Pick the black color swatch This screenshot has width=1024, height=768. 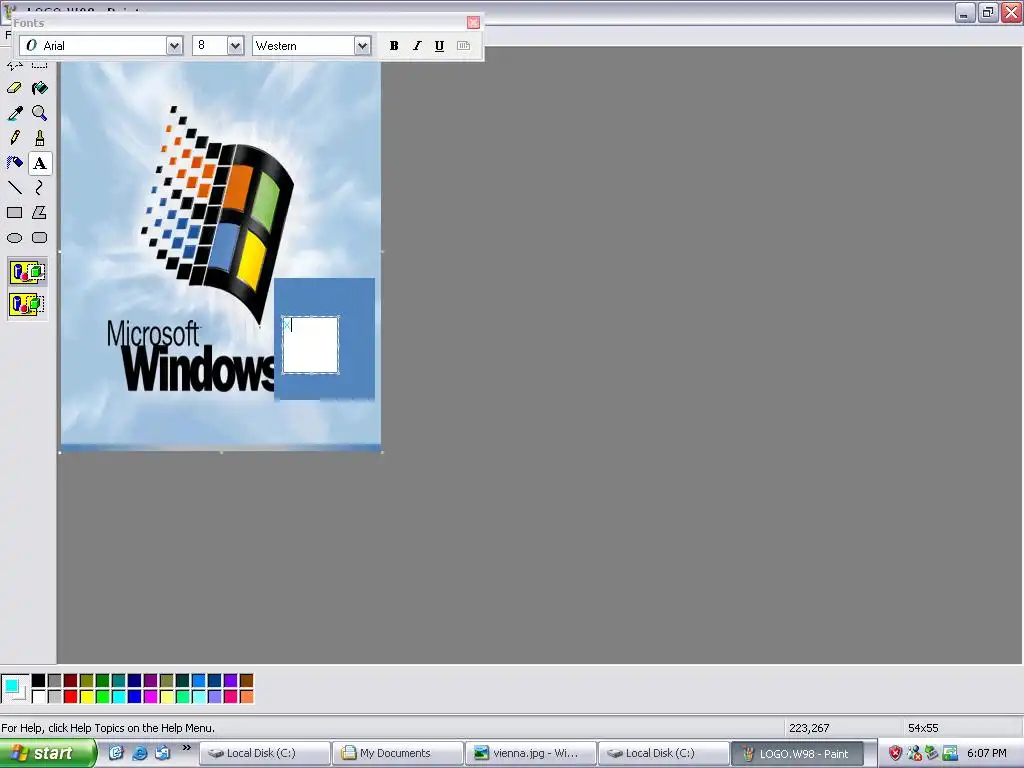coord(39,681)
